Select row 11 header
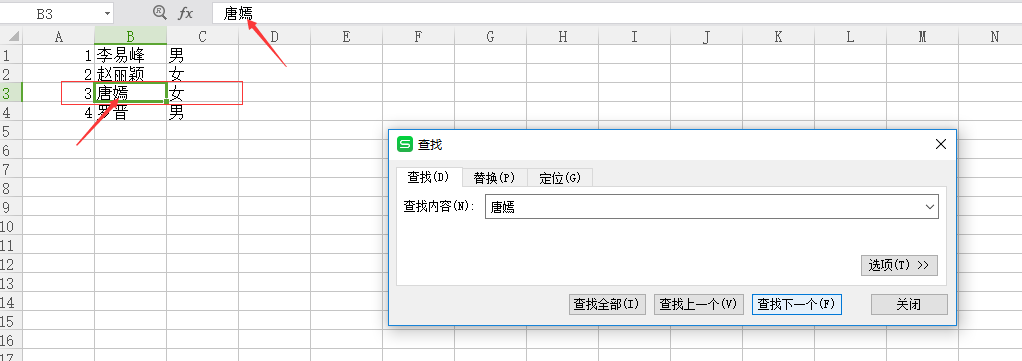Viewport: 1022px width, 361px height. coord(11,245)
